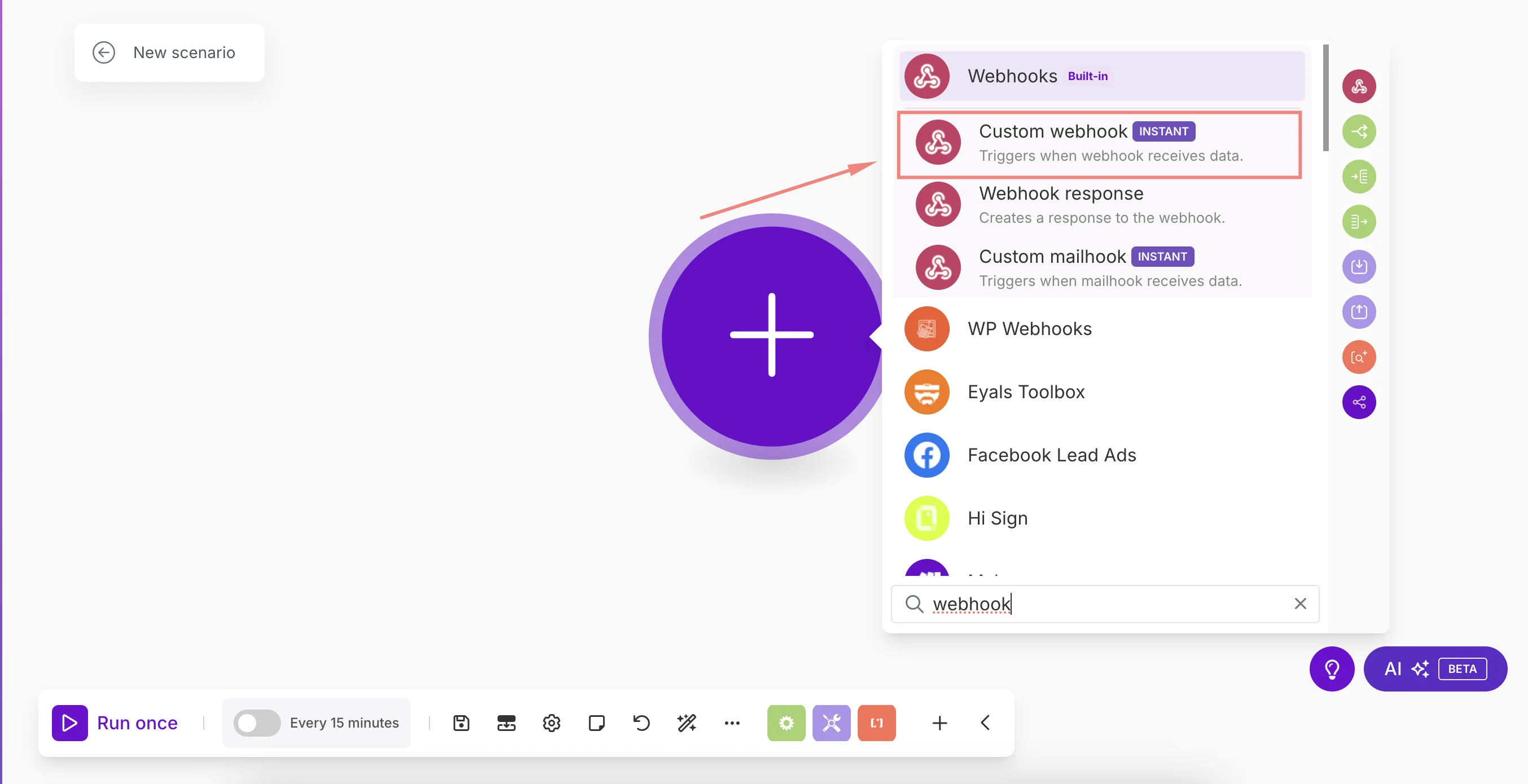Viewport: 1528px width, 784px height.
Task: Click the Facebook logo icon
Action: [x=927, y=455]
